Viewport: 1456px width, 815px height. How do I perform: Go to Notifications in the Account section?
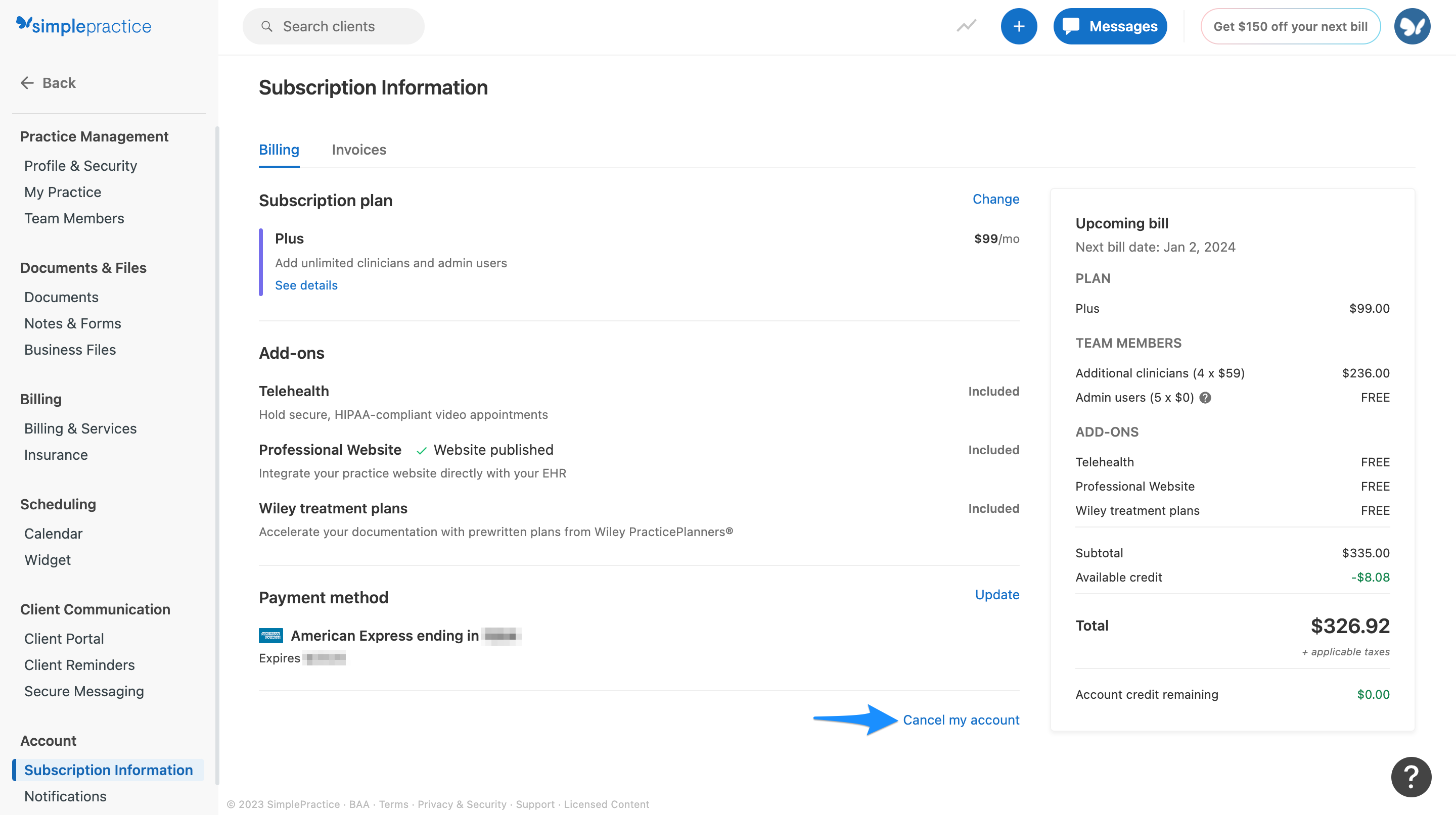click(65, 796)
